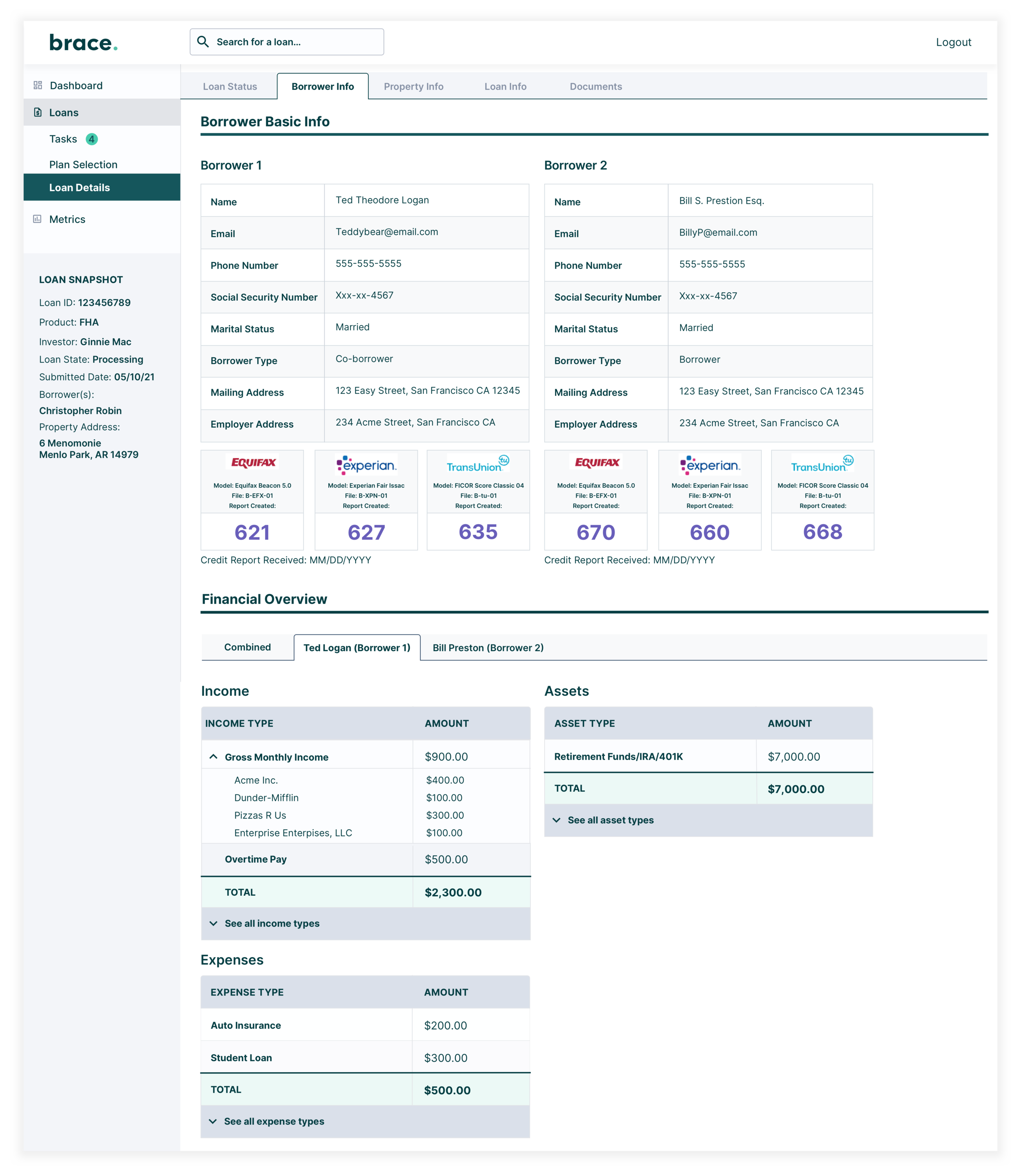Click the Student Loan expense row

(x=365, y=1058)
